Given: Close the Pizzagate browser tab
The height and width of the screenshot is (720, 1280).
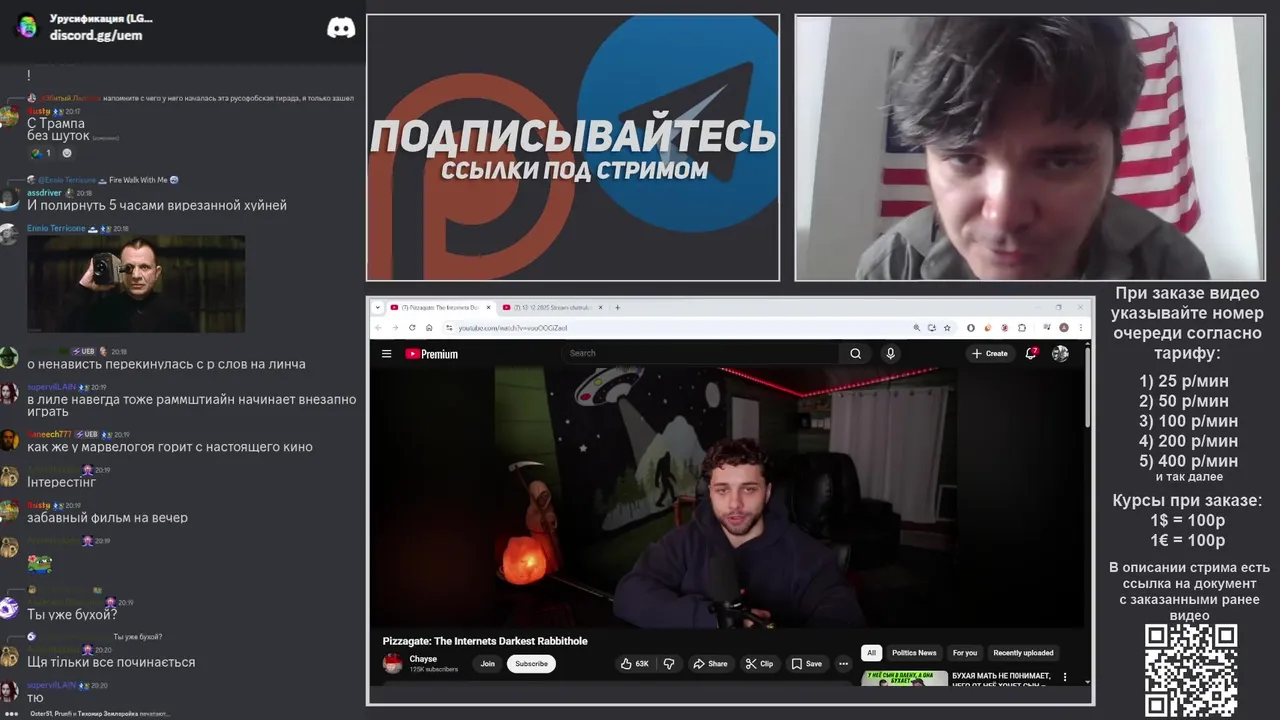Looking at the screenshot, I should click(489, 307).
